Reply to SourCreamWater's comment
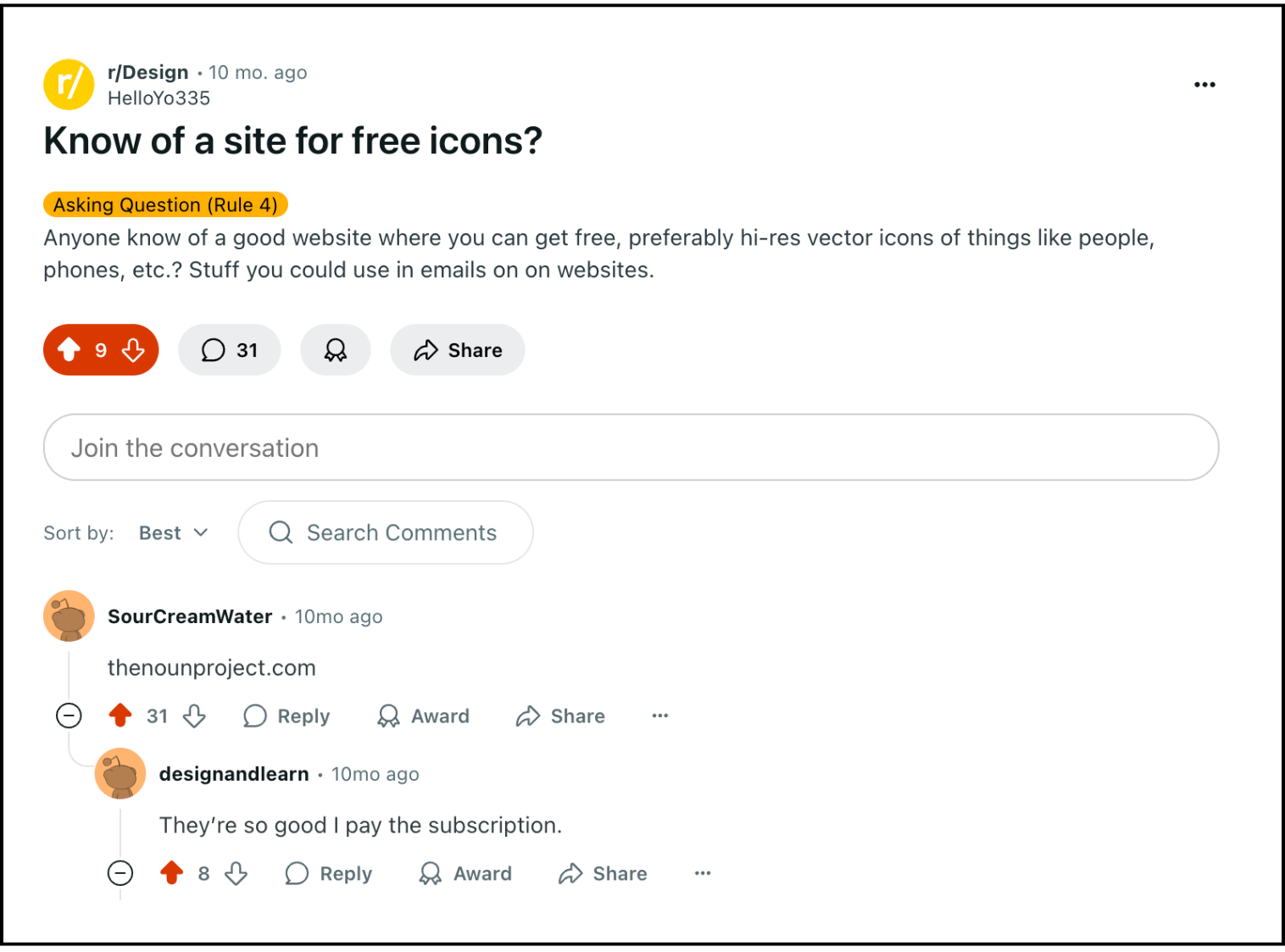Screen dimensions: 1285x952 [286, 716]
